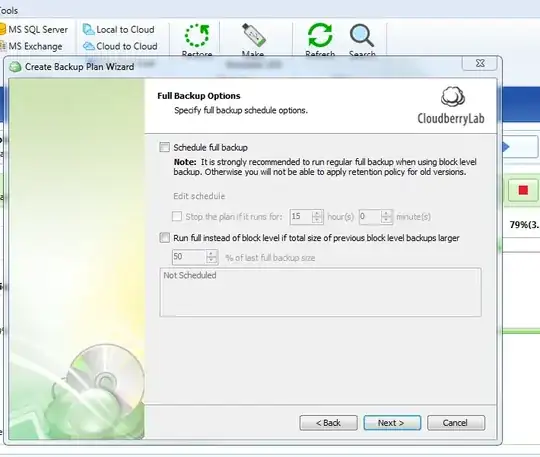Click the Back button
The image size is (540, 457).
pos(329,423)
